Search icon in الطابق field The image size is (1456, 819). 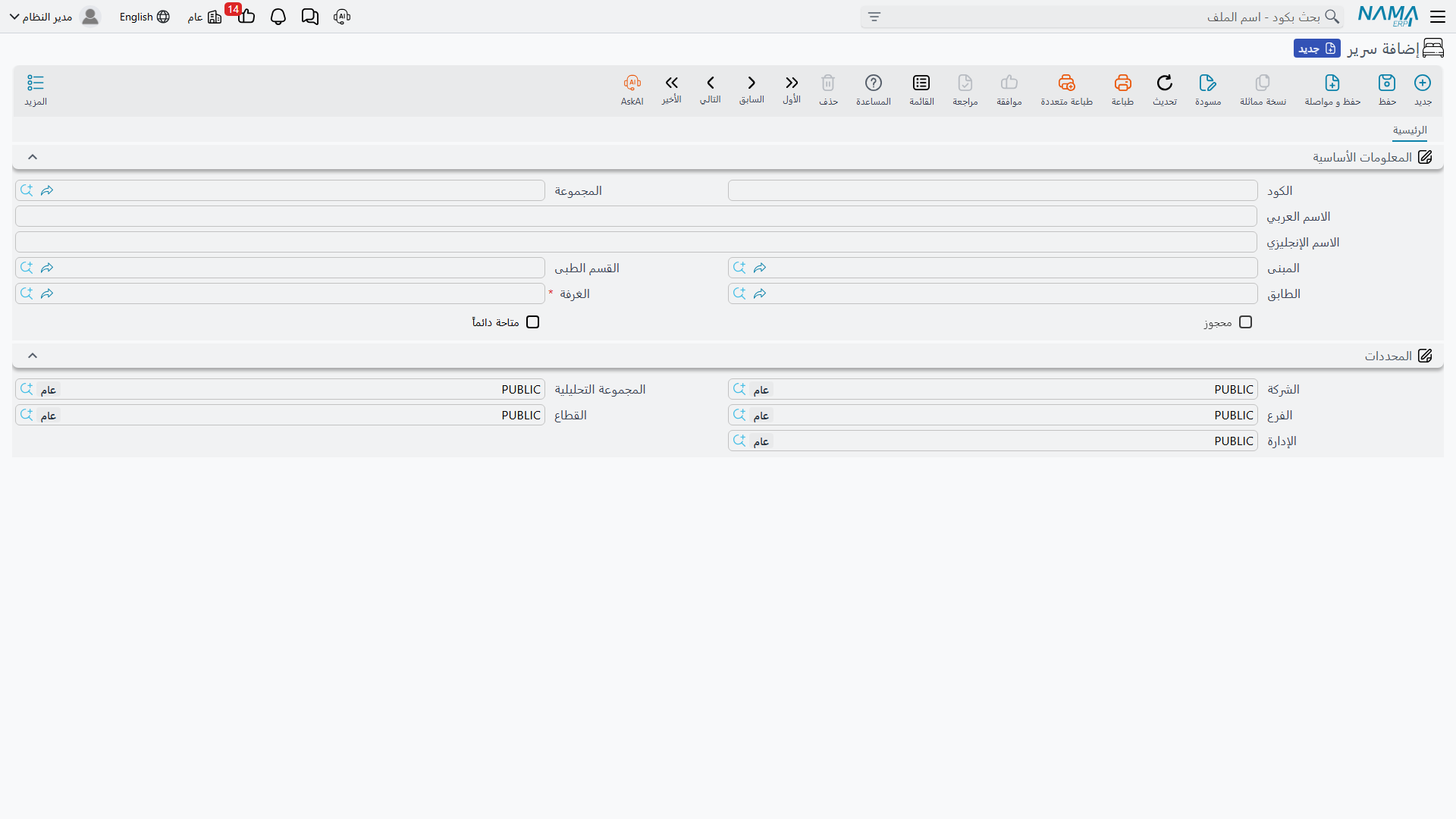739,293
